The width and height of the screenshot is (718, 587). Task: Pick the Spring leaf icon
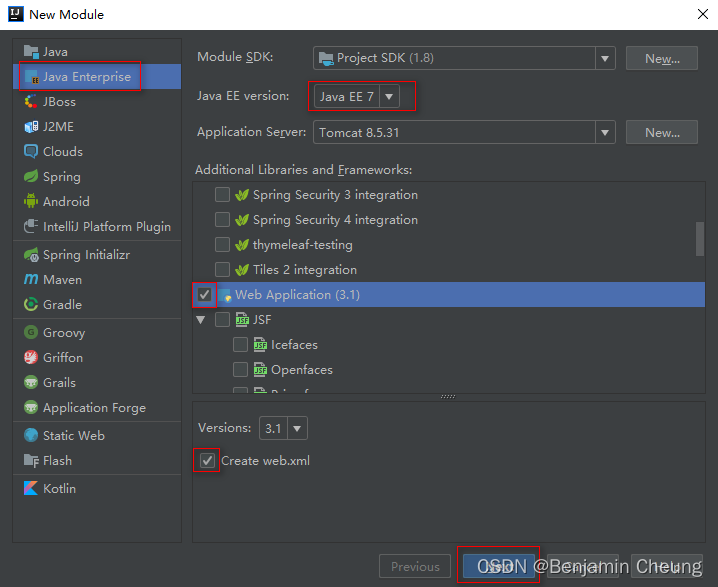(31, 177)
